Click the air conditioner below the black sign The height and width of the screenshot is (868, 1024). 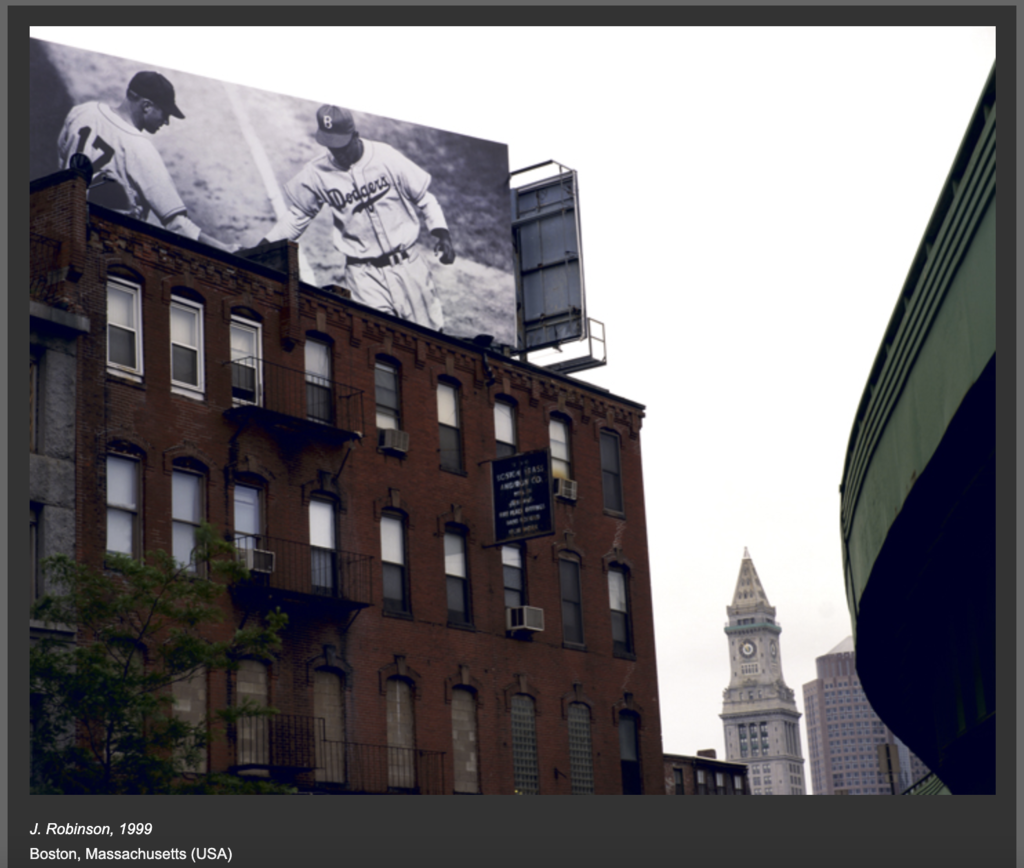click(526, 619)
